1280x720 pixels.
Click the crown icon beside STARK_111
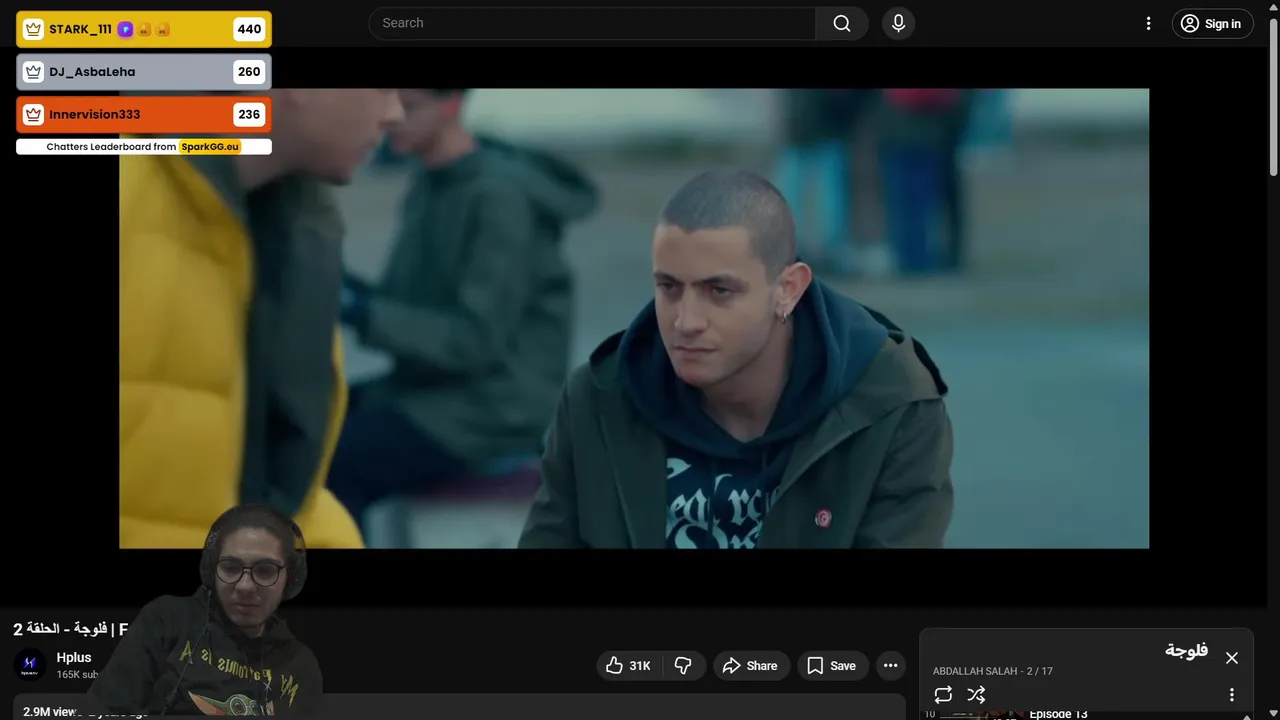pyautogui.click(x=34, y=29)
